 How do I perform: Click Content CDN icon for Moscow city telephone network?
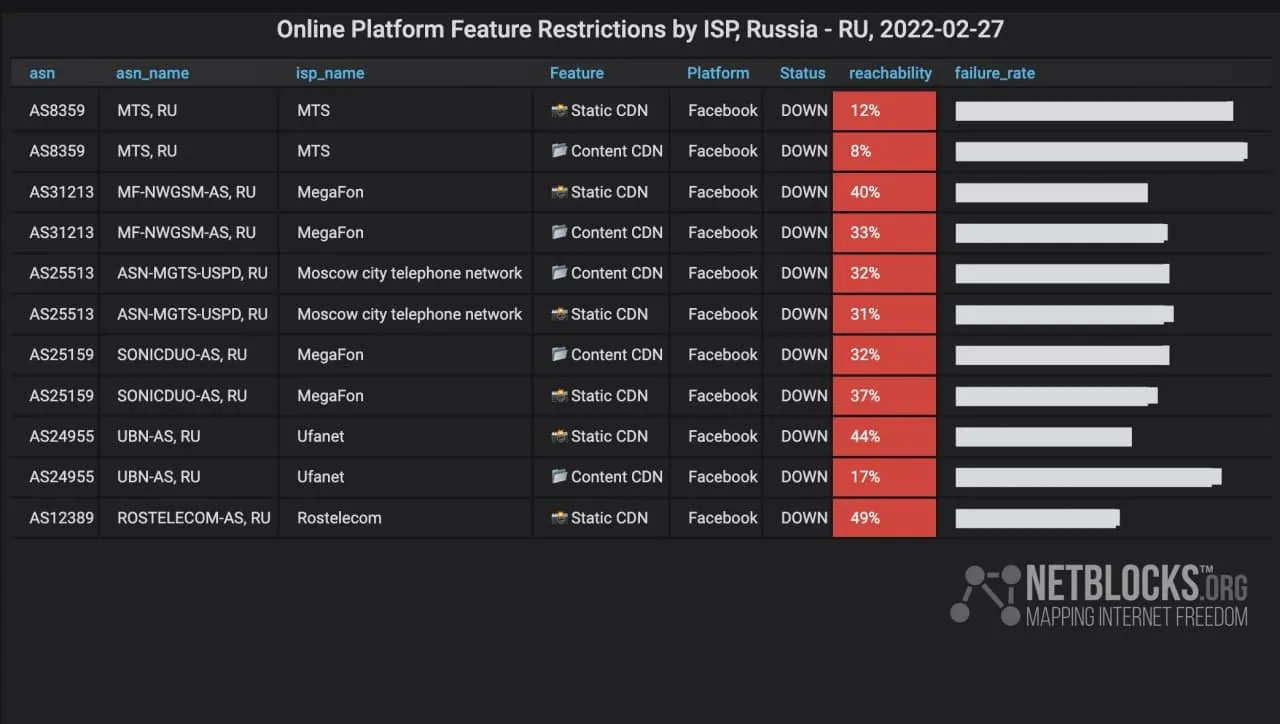pyautogui.click(x=559, y=273)
